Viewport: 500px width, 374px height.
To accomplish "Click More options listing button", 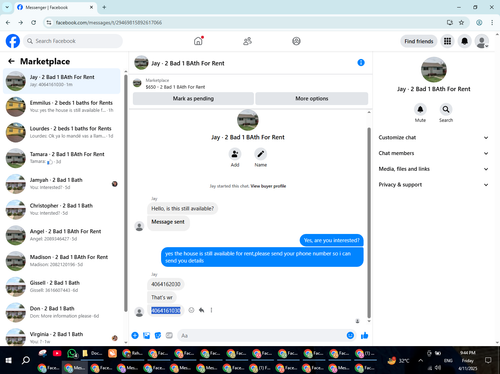I will click(312, 98).
